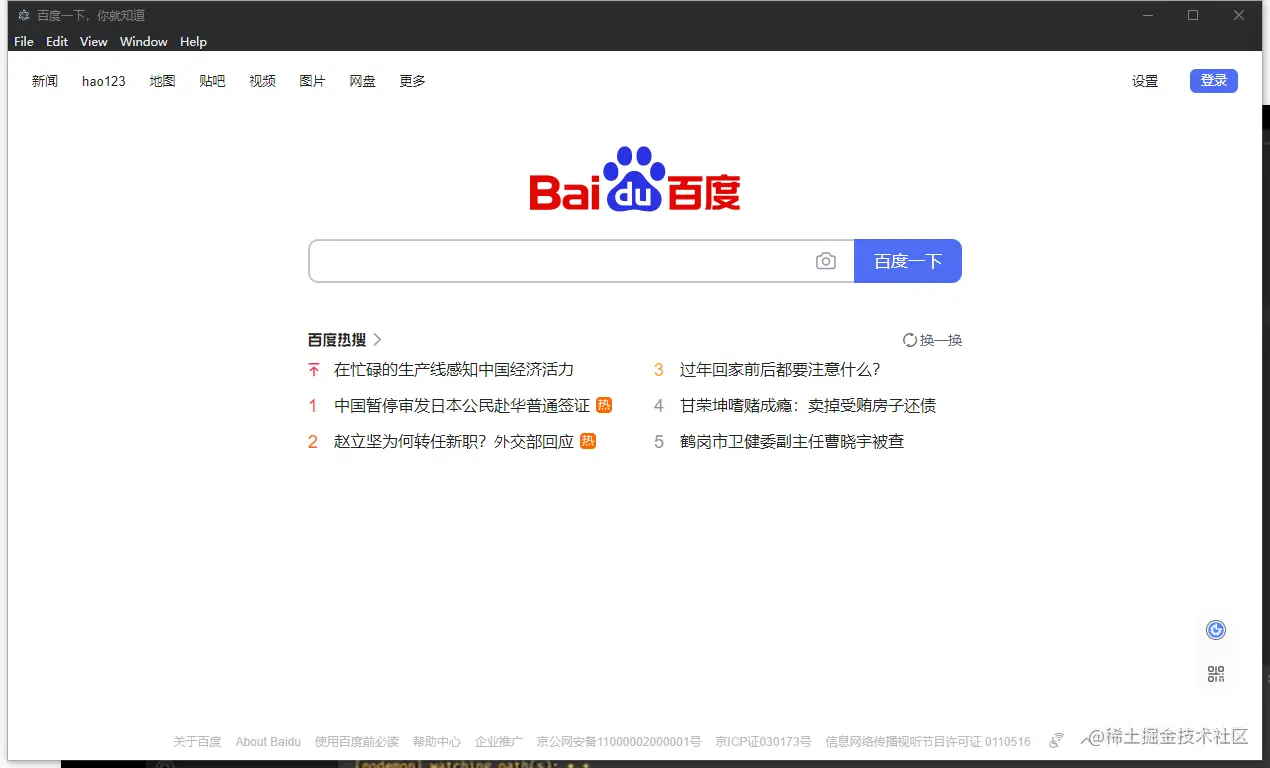The image size is (1270, 768).
Task: Click the 登录 login button
Action: (1213, 80)
